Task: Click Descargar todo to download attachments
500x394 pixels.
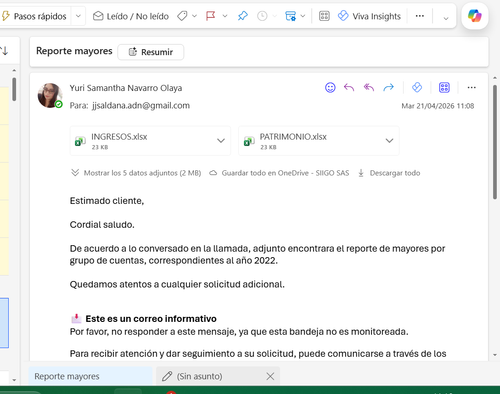Action: click(389, 173)
